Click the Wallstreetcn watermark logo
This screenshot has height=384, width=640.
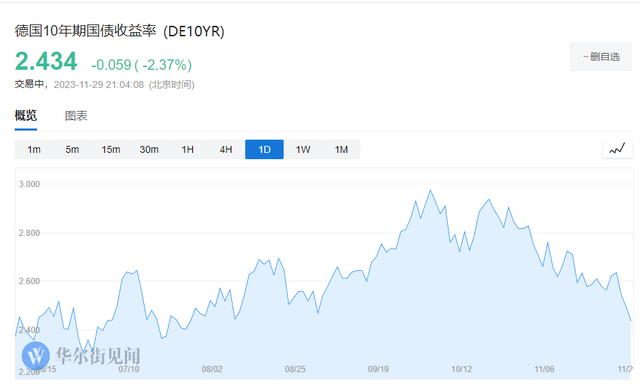point(36,355)
